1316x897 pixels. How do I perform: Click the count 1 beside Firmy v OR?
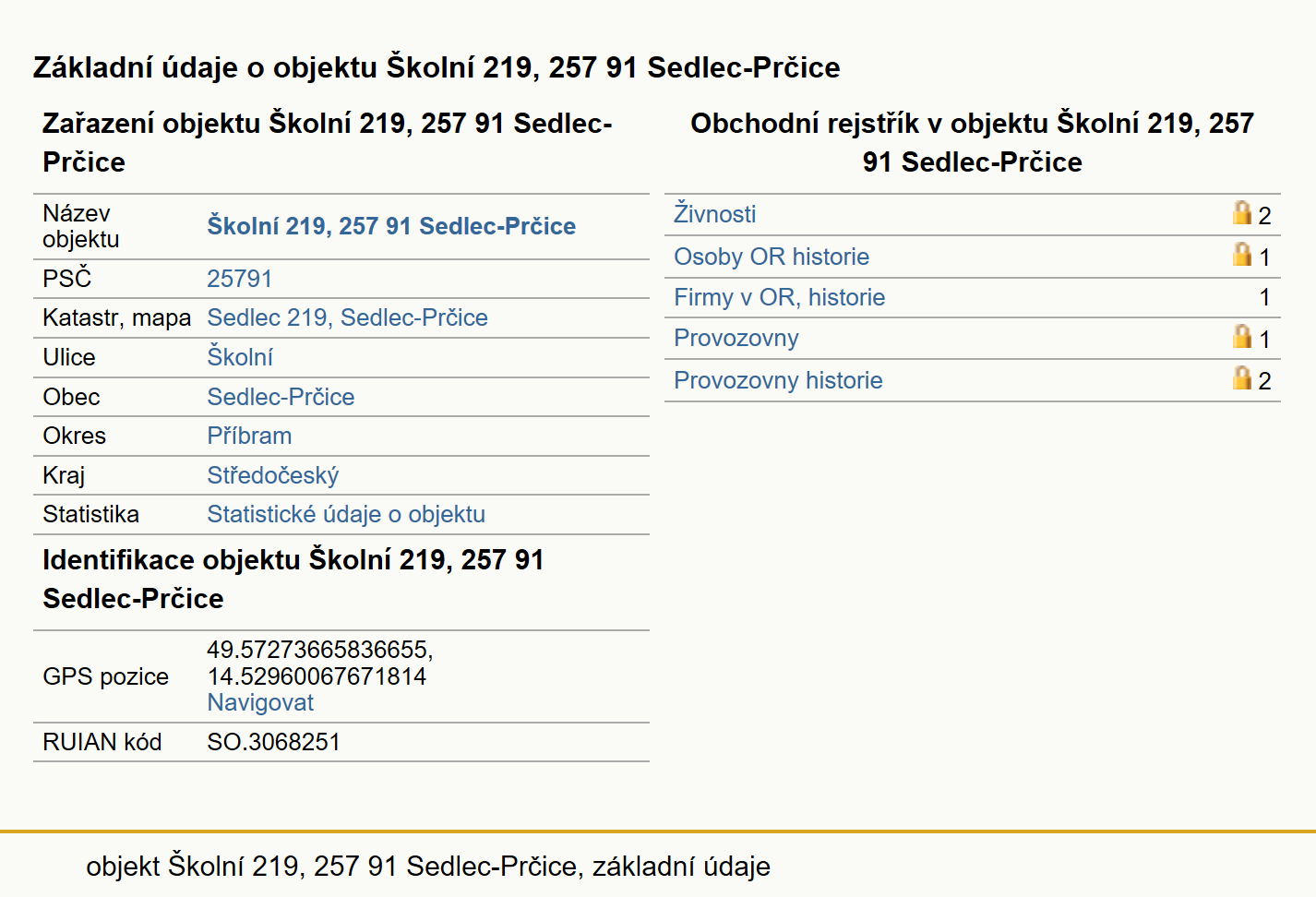1264,297
